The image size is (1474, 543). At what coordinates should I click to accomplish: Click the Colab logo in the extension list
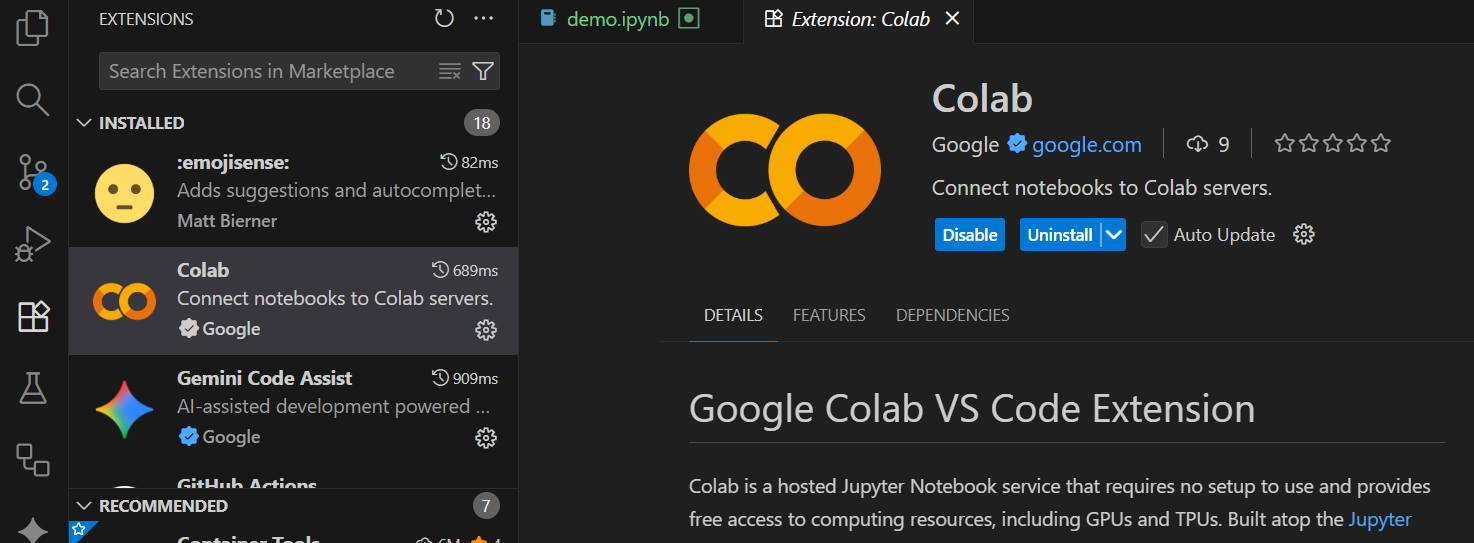point(124,301)
